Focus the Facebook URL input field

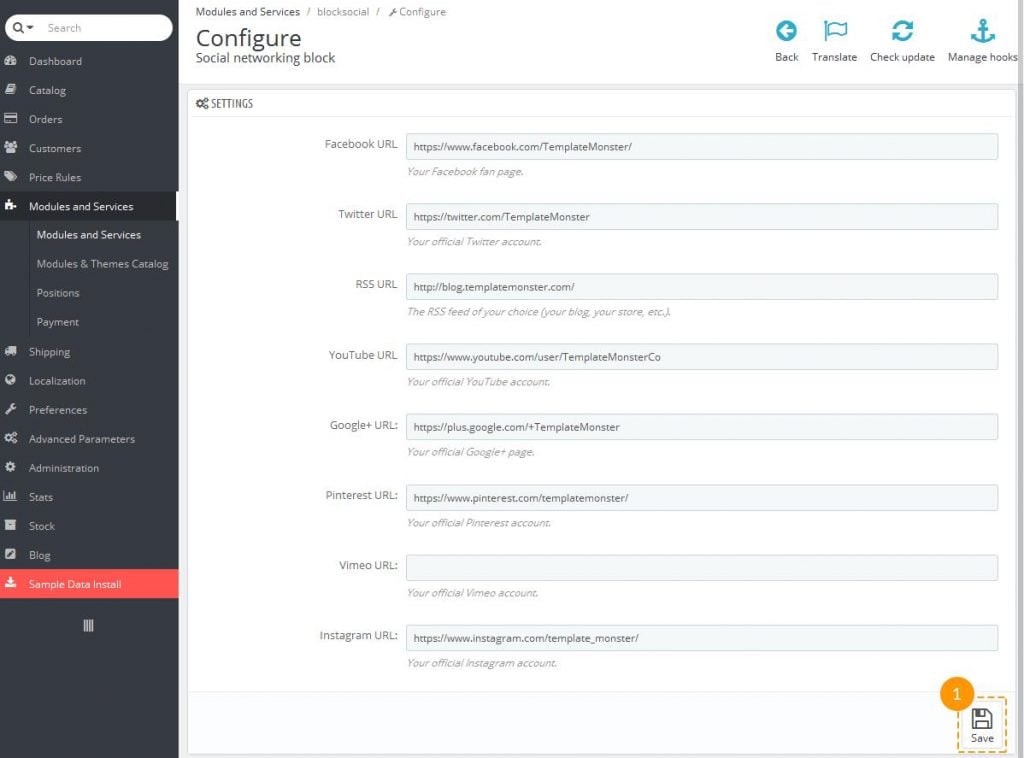tap(701, 147)
